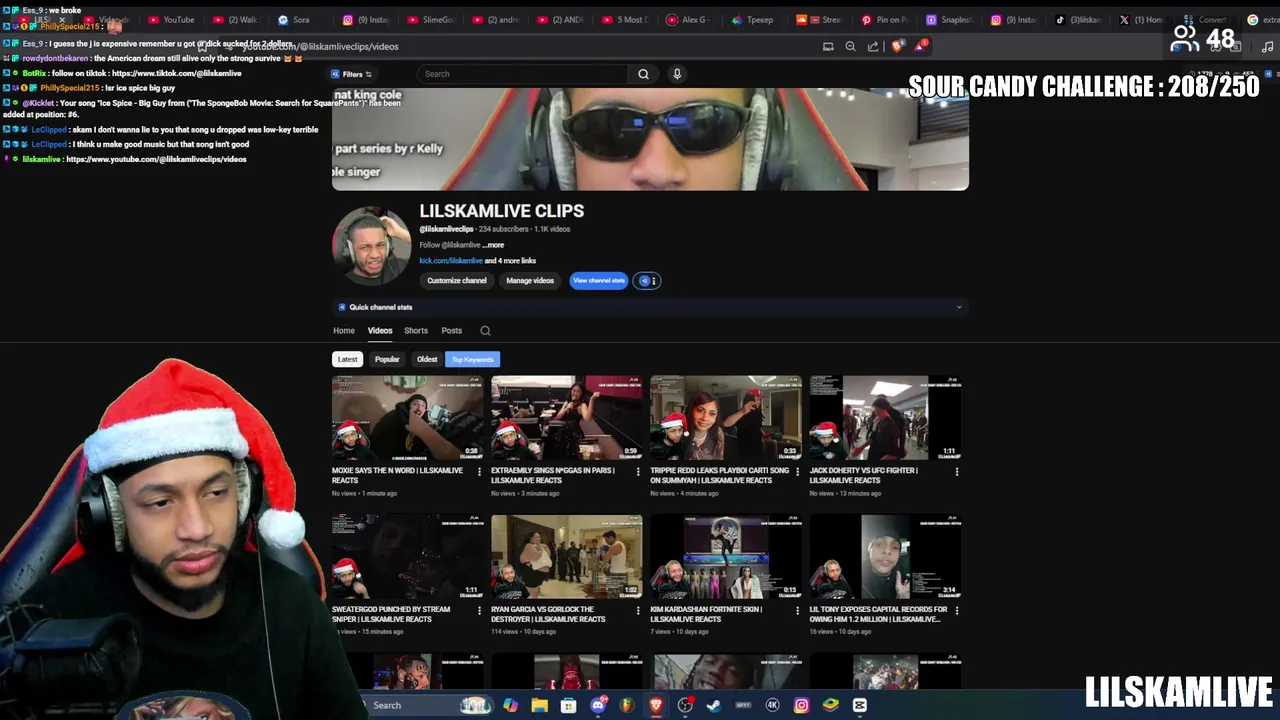Open Trippie Redd Leaks Playboi Carti Song thumbnail
The image size is (1280, 720).
pyautogui.click(x=725, y=418)
